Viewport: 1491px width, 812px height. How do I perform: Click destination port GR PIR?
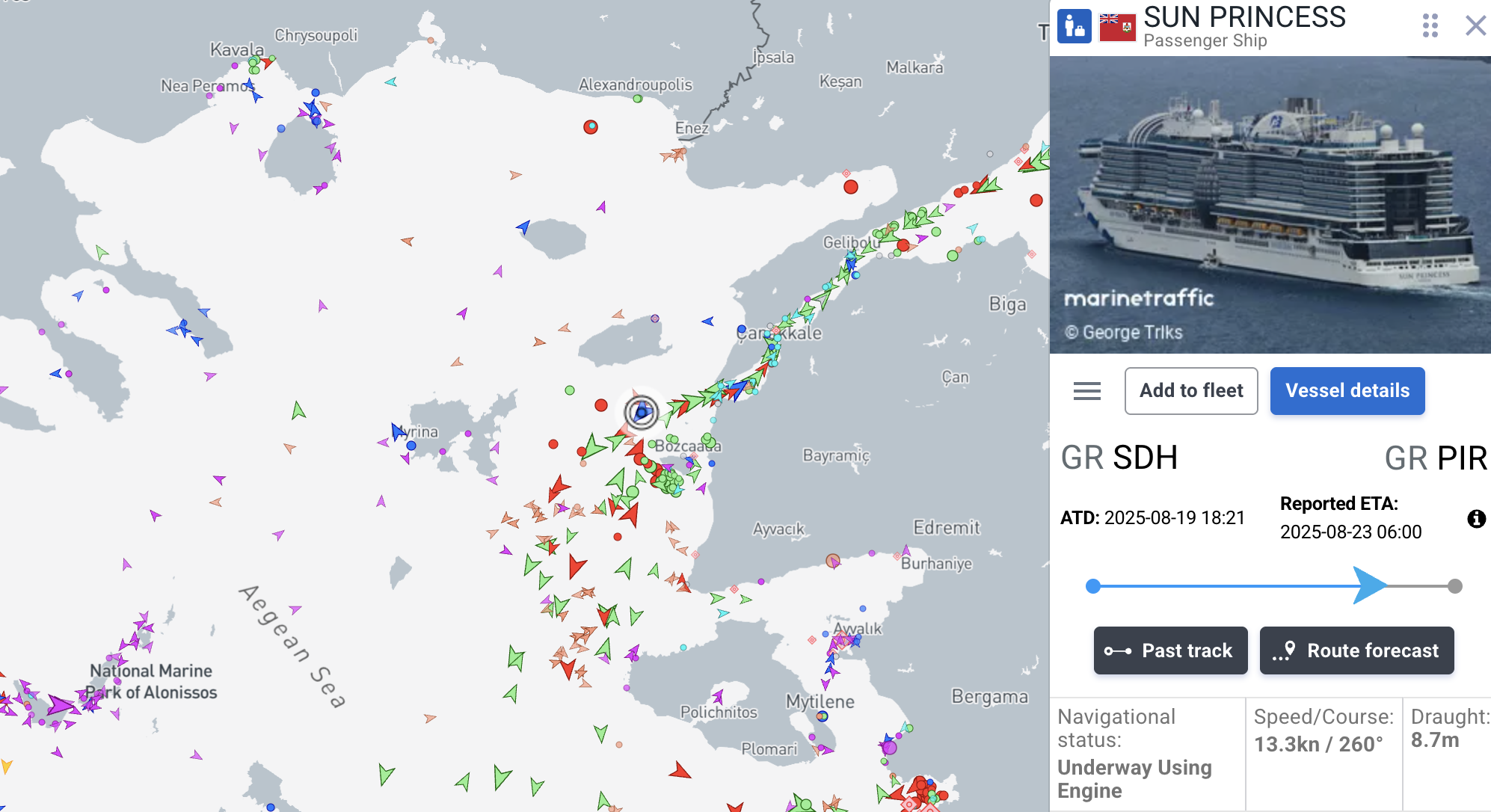click(1436, 458)
